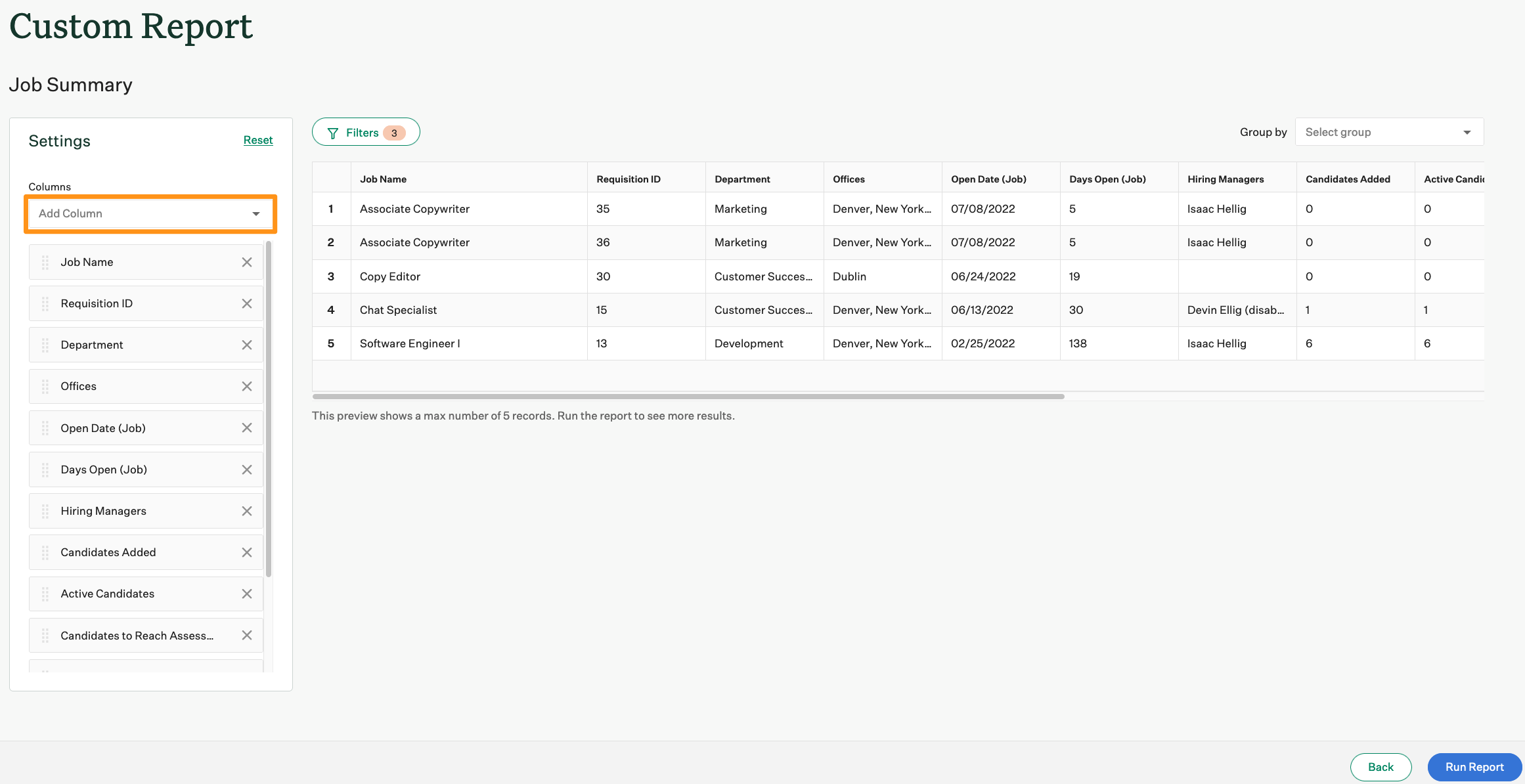This screenshot has height=784, width=1525.
Task: Click row 5 Software Engineer I entry
Action: (x=409, y=343)
